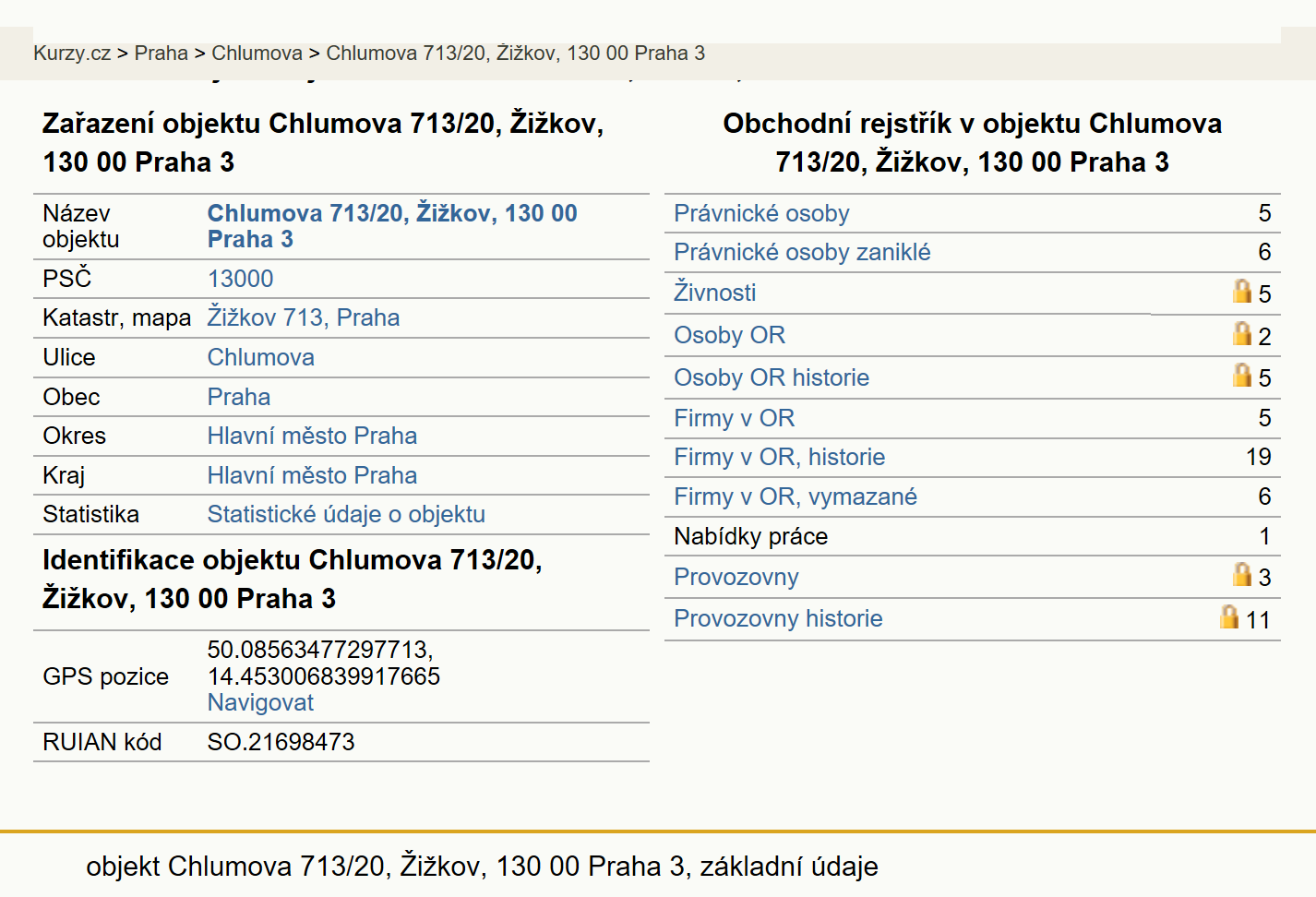This screenshot has height=897, width=1316.
Task: Open Statistické údaje o objektu
Action: pos(346,514)
